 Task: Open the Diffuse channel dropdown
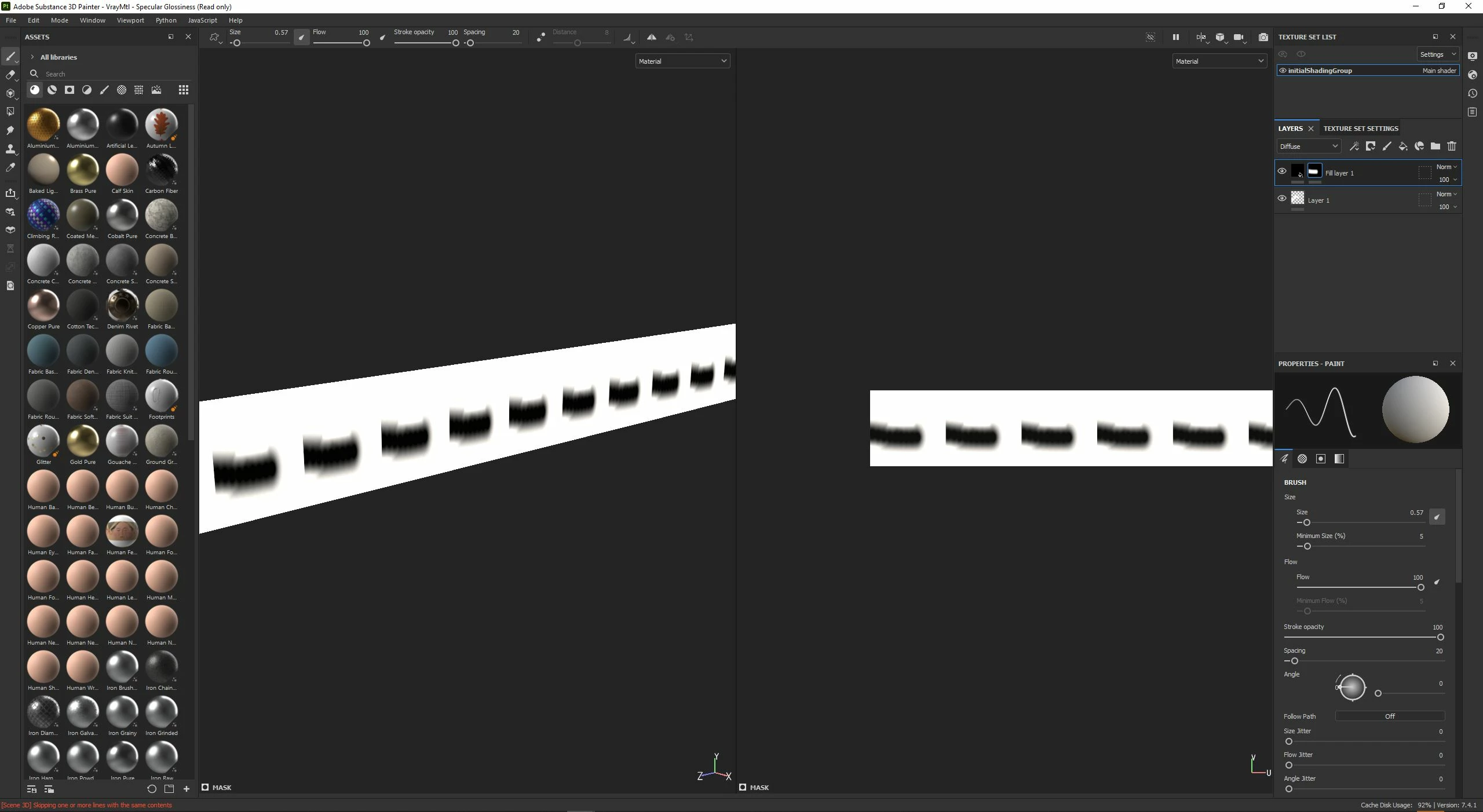(1308, 147)
